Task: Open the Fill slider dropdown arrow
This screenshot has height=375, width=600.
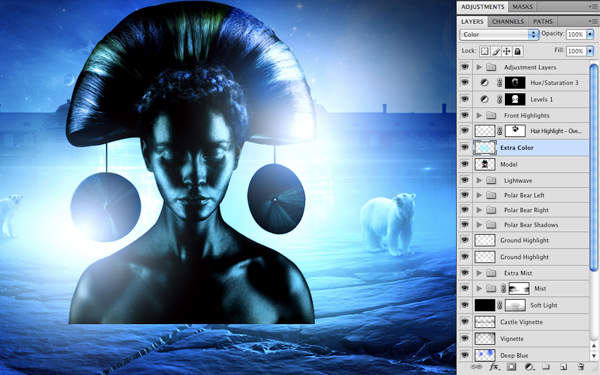Action: pos(590,51)
